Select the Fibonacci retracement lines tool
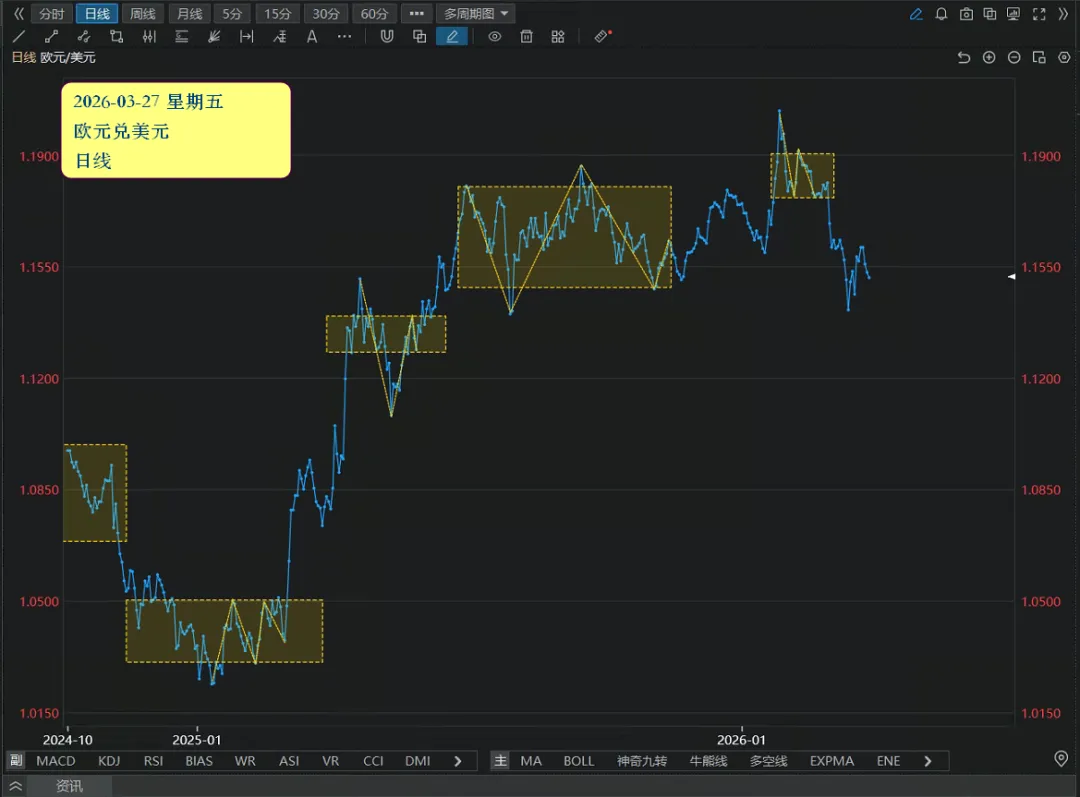Image resolution: width=1080 pixels, height=797 pixels. pyautogui.click(x=182, y=37)
